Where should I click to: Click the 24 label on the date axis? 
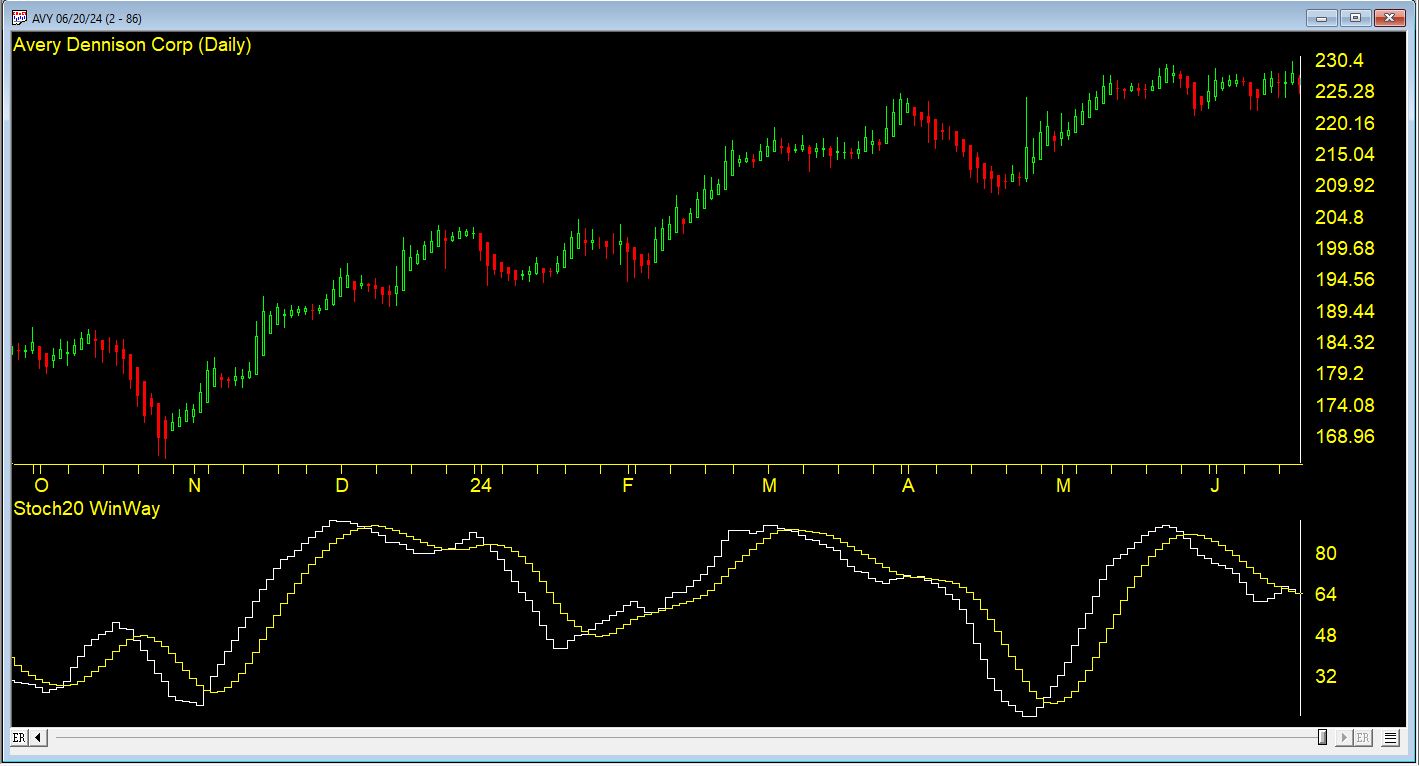click(x=481, y=484)
